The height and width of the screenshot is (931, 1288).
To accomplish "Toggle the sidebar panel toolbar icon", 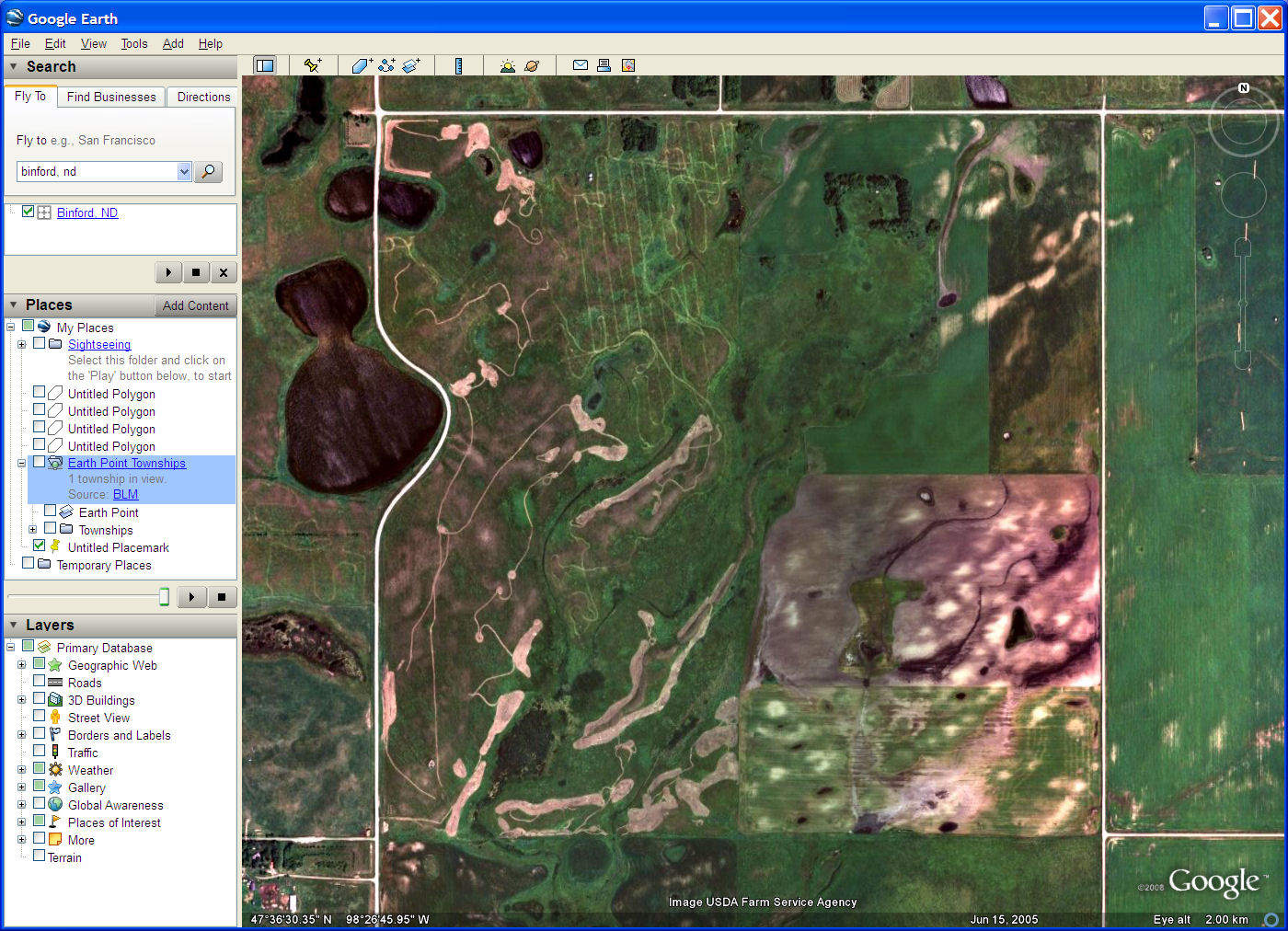I will point(265,65).
